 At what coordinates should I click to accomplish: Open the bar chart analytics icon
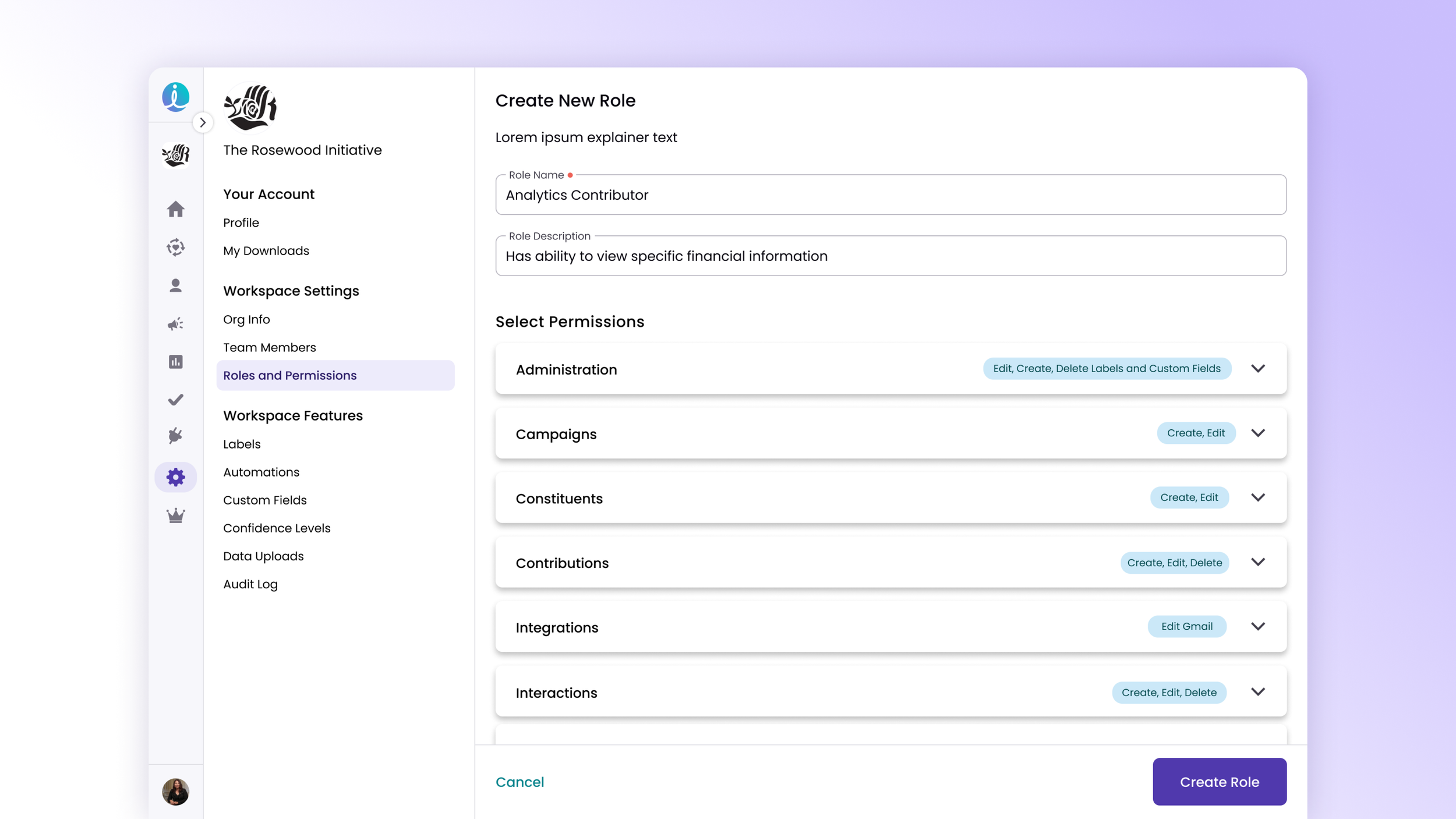(175, 362)
